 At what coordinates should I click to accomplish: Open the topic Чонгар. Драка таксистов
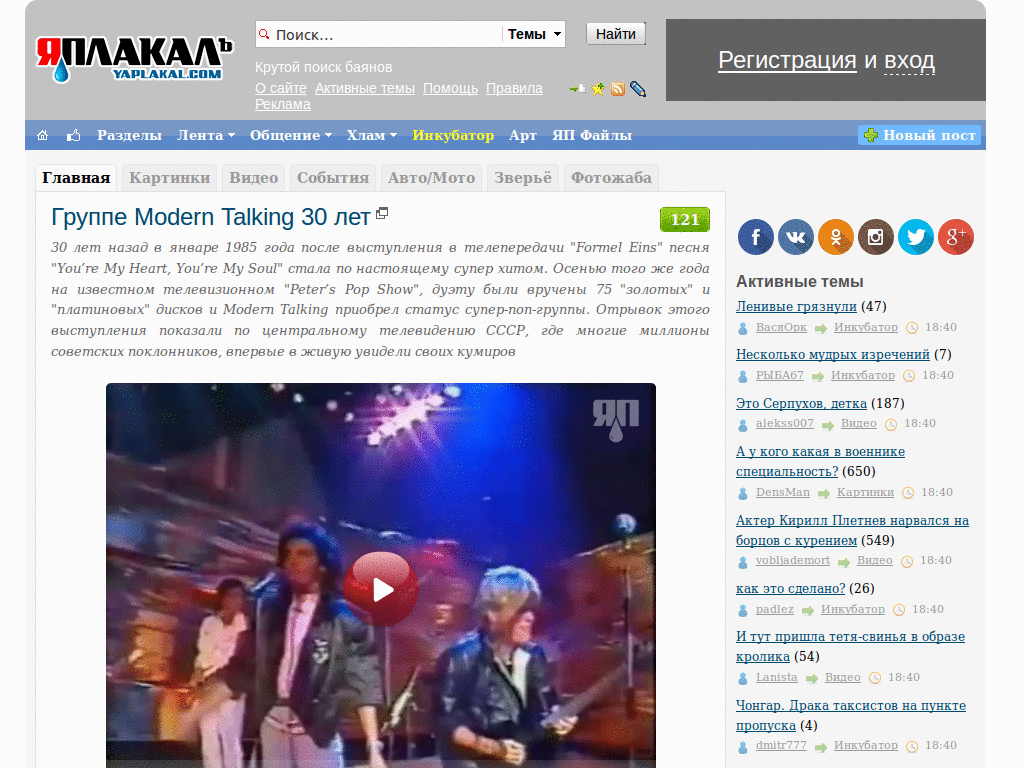click(851, 715)
